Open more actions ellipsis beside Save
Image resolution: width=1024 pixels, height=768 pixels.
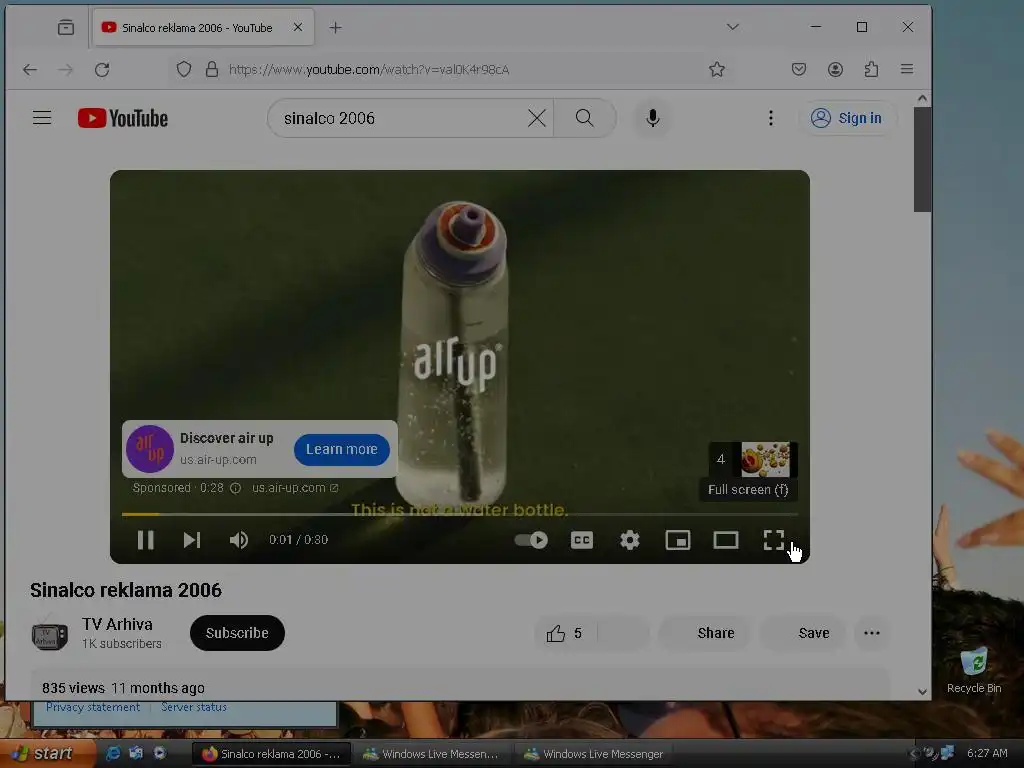click(872, 633)
